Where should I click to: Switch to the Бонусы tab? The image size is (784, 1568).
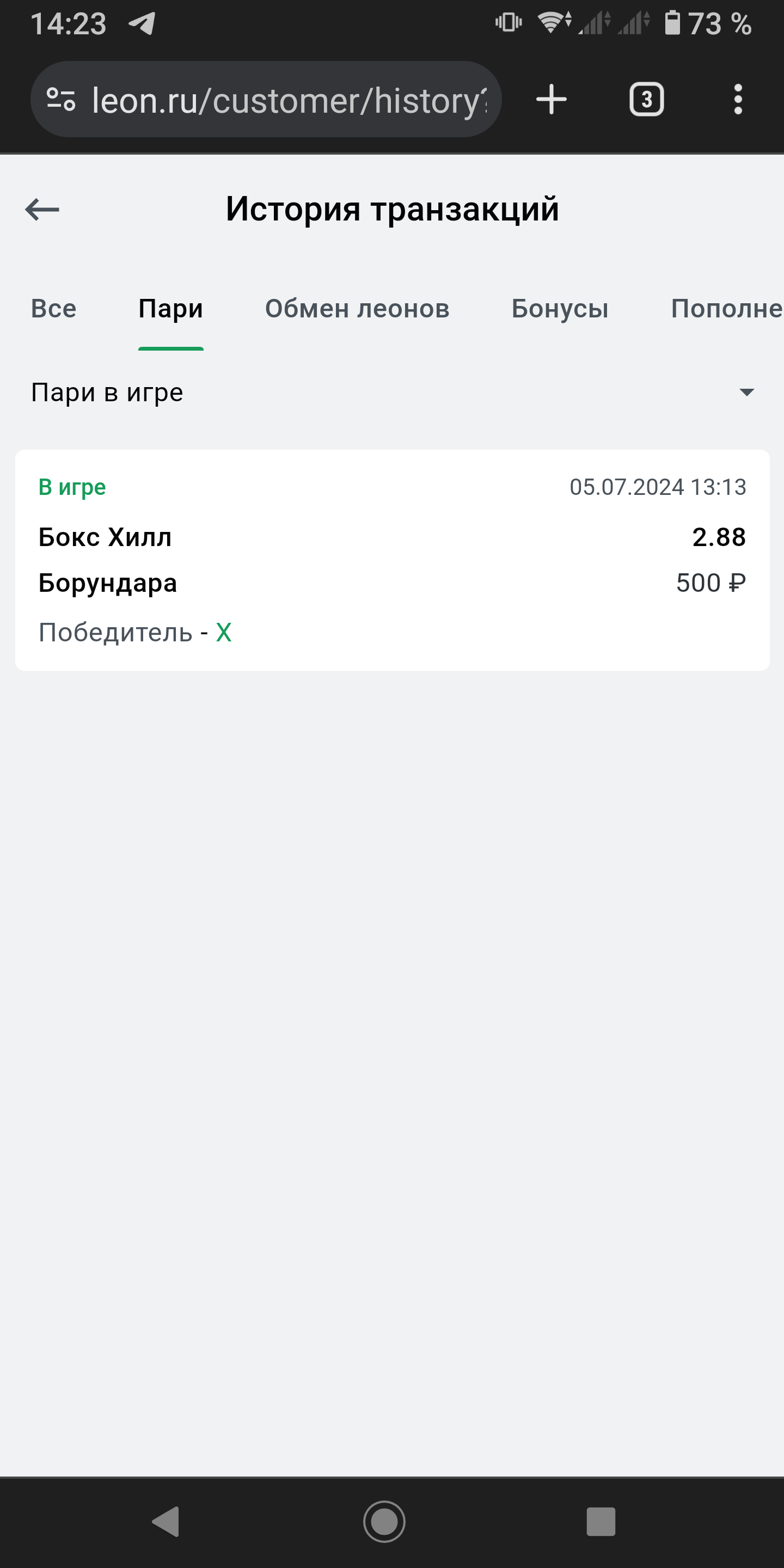click(x=559, y=309)
